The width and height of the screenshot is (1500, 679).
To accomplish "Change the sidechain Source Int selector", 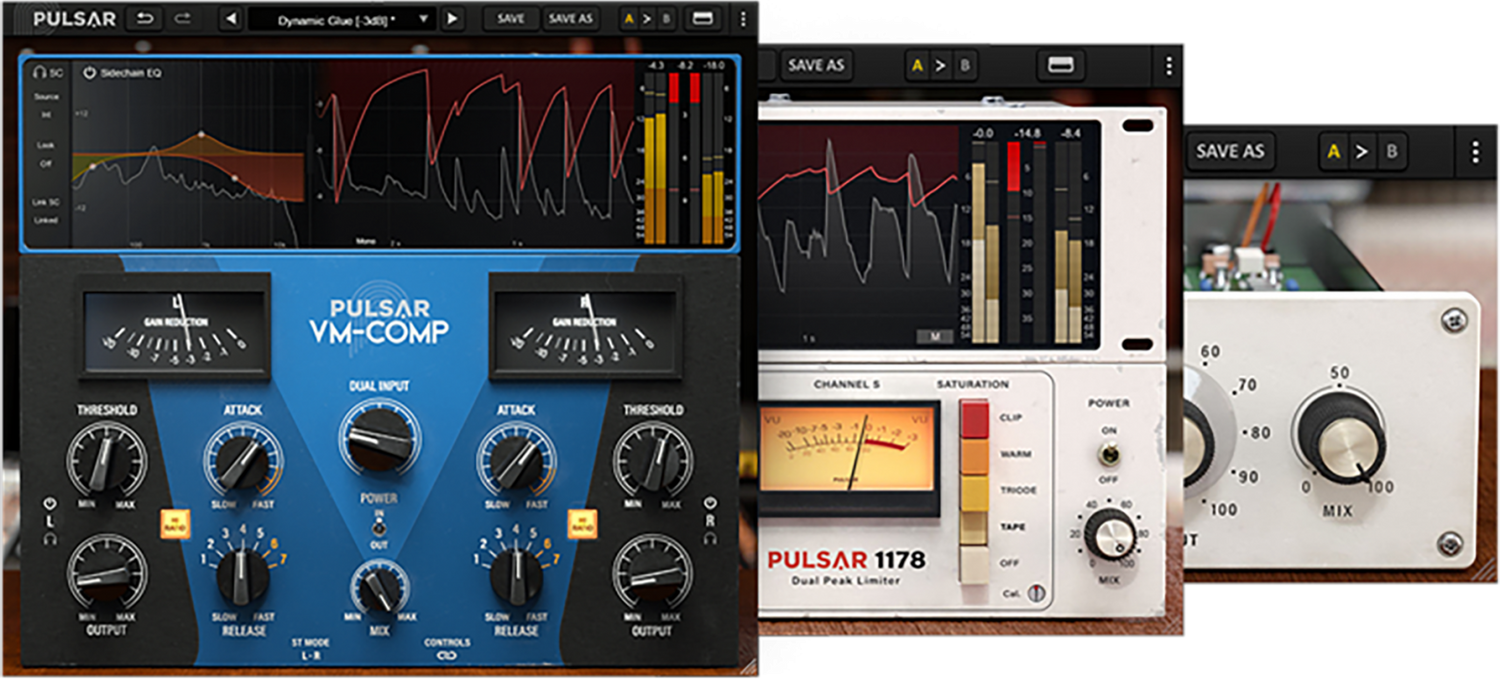I will tap(46, 115).
